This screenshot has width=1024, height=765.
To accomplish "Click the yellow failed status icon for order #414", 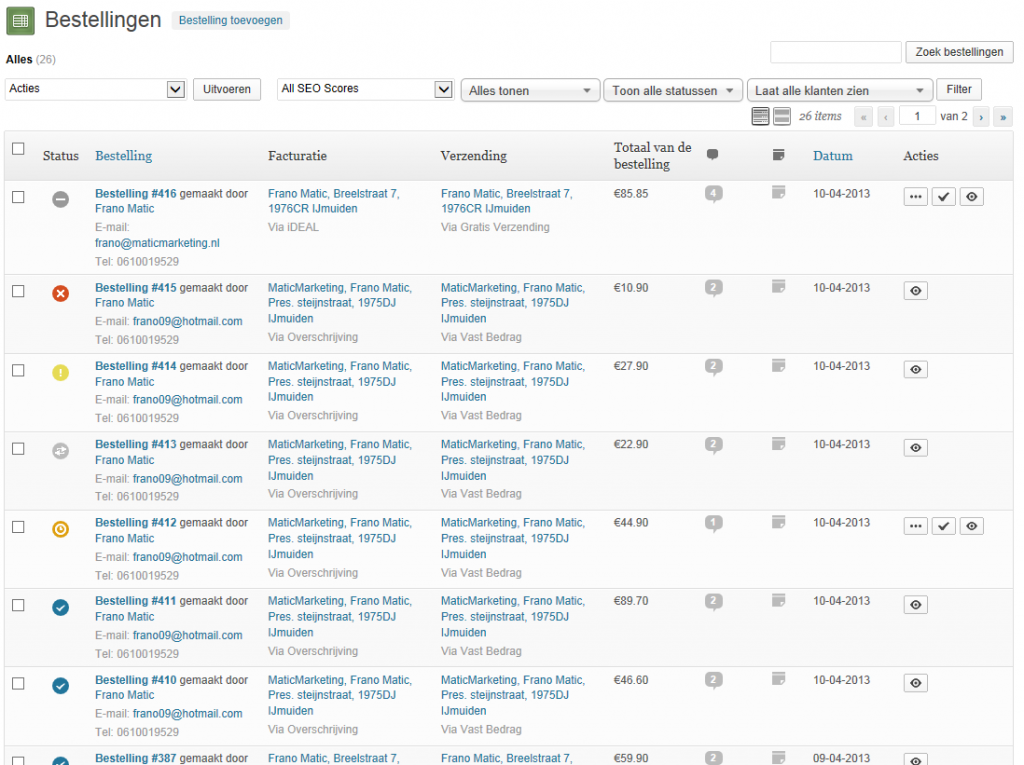I will click(x=61, y=372).
